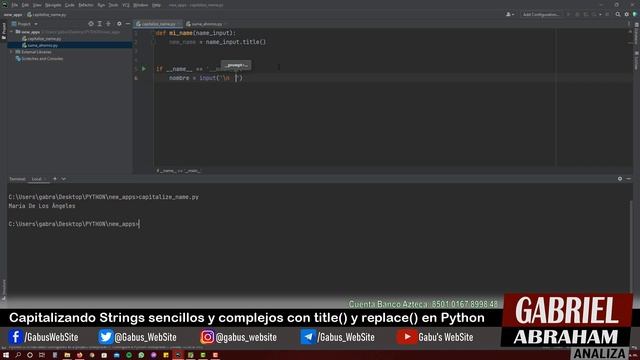Viewport: 640px width, 360px height.
Task: Open the Help menu
Action: (156, 5)
